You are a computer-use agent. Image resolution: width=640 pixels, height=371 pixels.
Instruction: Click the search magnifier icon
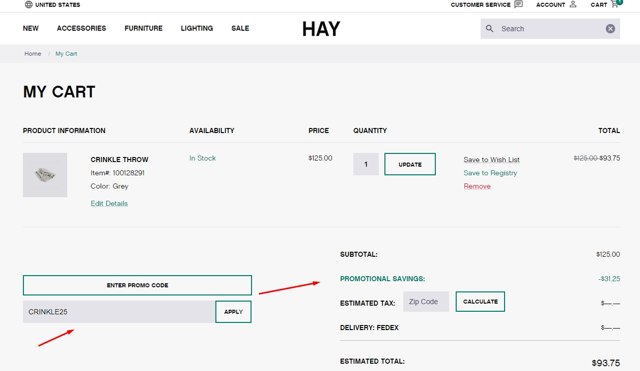coord(489,28)
